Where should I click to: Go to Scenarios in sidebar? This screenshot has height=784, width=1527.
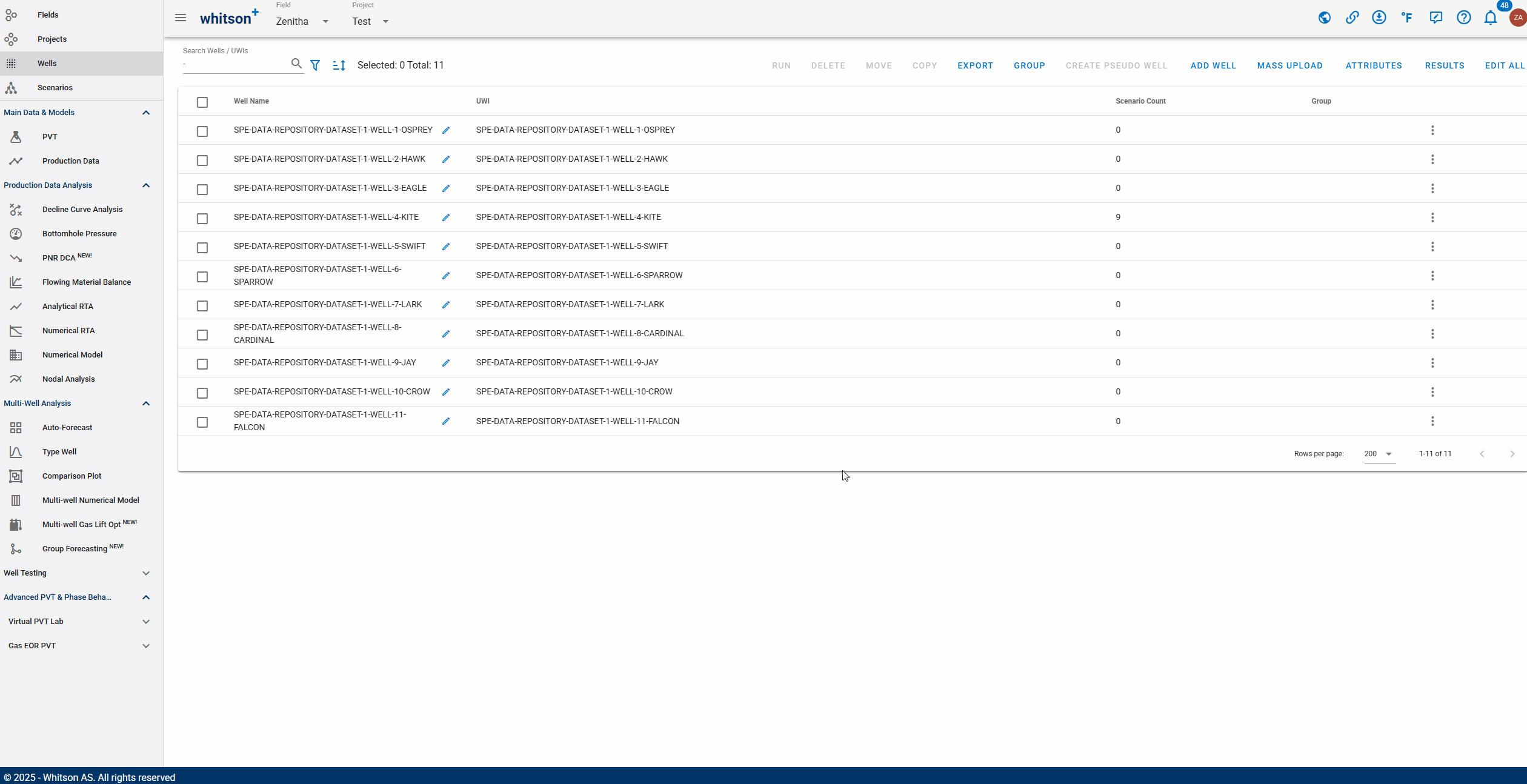coord(55,88)
